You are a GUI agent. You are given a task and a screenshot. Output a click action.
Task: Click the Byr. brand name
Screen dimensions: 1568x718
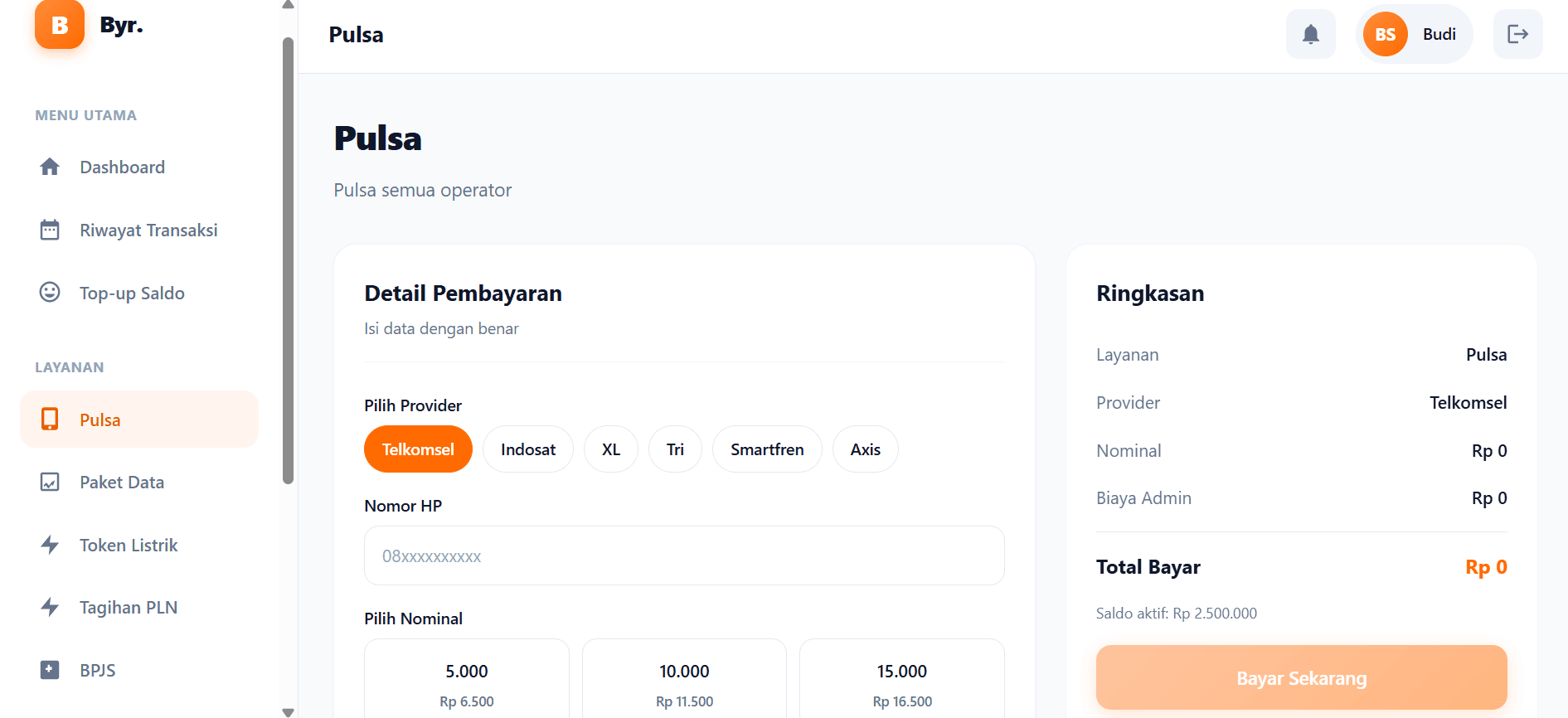tap(121, 25)
